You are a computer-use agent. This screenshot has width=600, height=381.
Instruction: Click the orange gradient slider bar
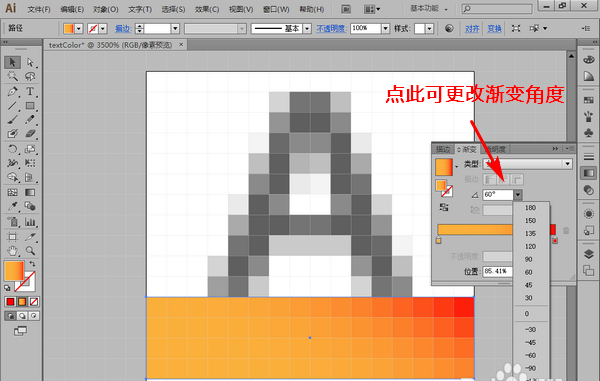pyautogui.click(x=474, y=230)
